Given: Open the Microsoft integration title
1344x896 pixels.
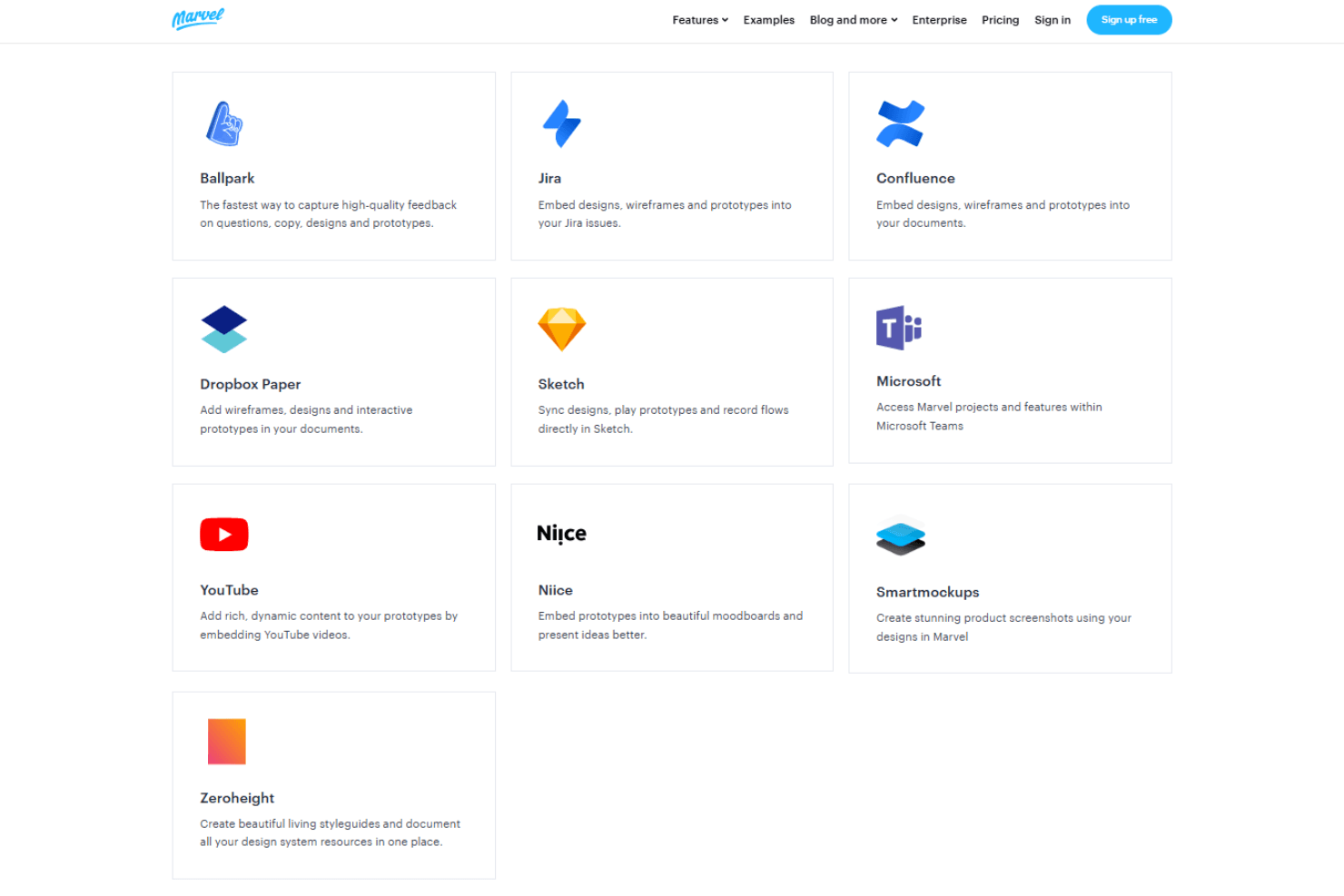Looking at the screenshot, I should [908, 381].
